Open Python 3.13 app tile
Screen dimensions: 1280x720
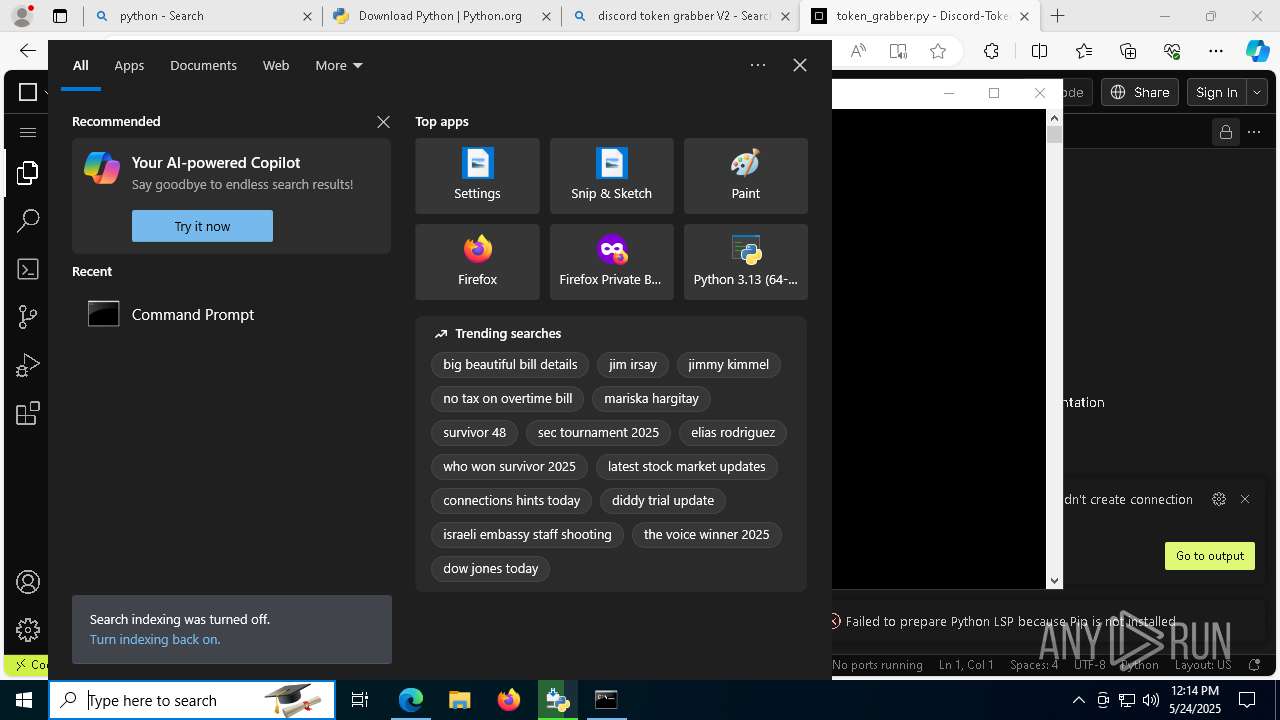click(x=745, y=262)
